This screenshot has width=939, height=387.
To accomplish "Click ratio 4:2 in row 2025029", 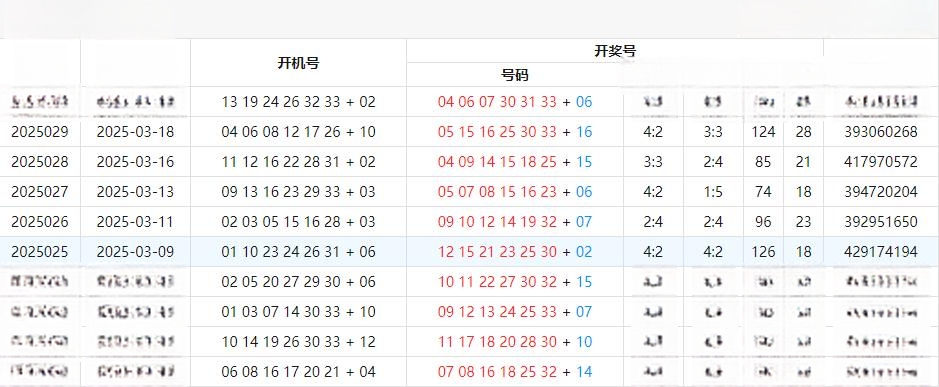I will point(653,132).
